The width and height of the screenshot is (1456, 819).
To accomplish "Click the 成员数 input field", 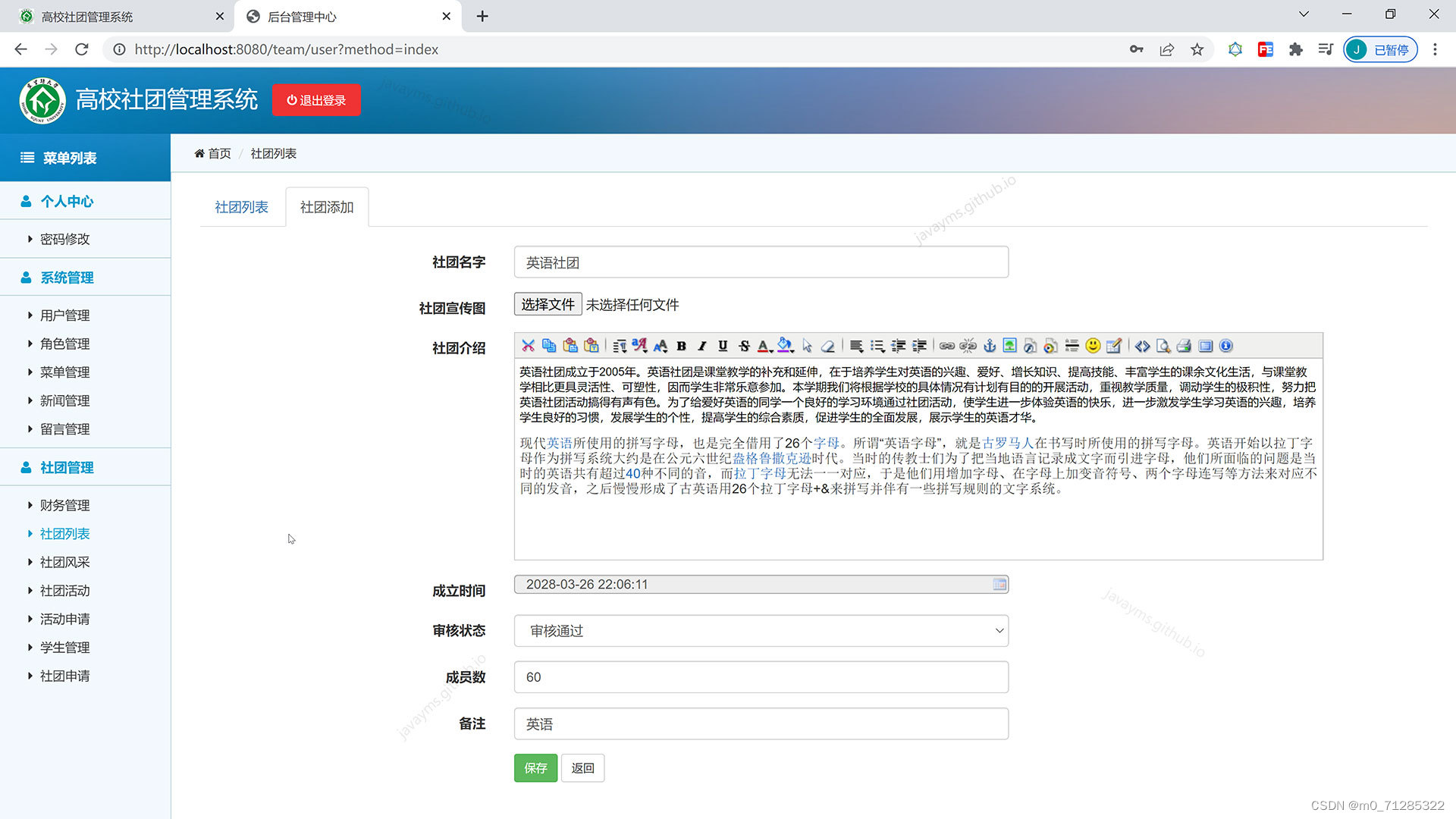I will point(761,677).
